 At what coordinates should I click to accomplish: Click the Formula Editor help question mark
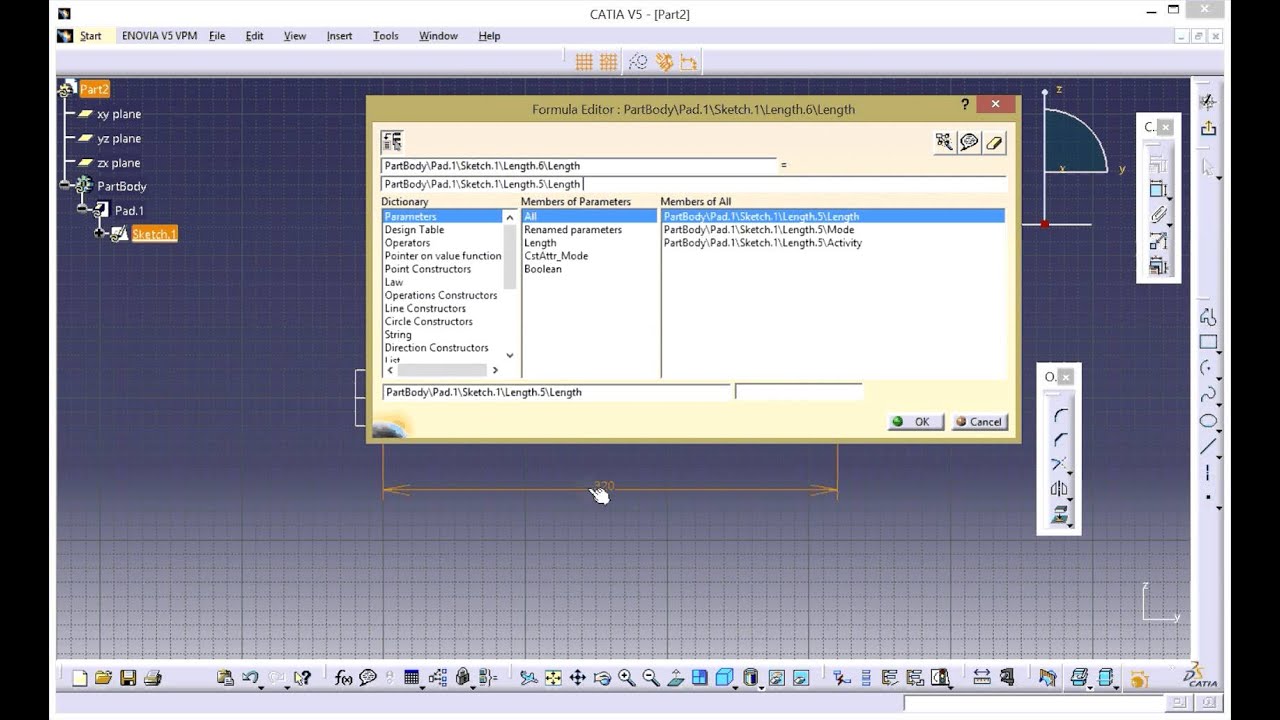(965, 105)
